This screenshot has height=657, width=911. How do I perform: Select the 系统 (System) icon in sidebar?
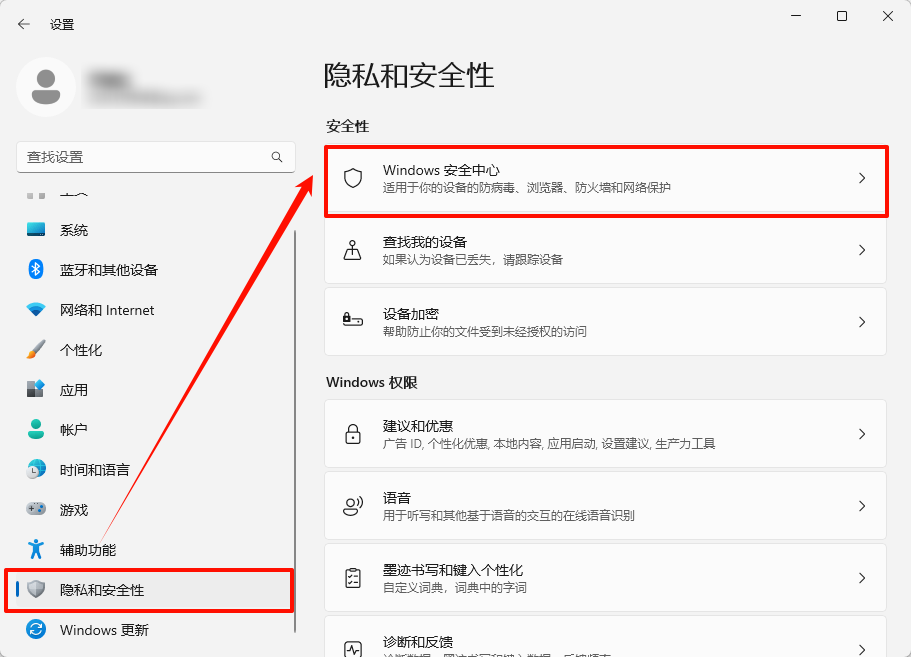point(34,230)
